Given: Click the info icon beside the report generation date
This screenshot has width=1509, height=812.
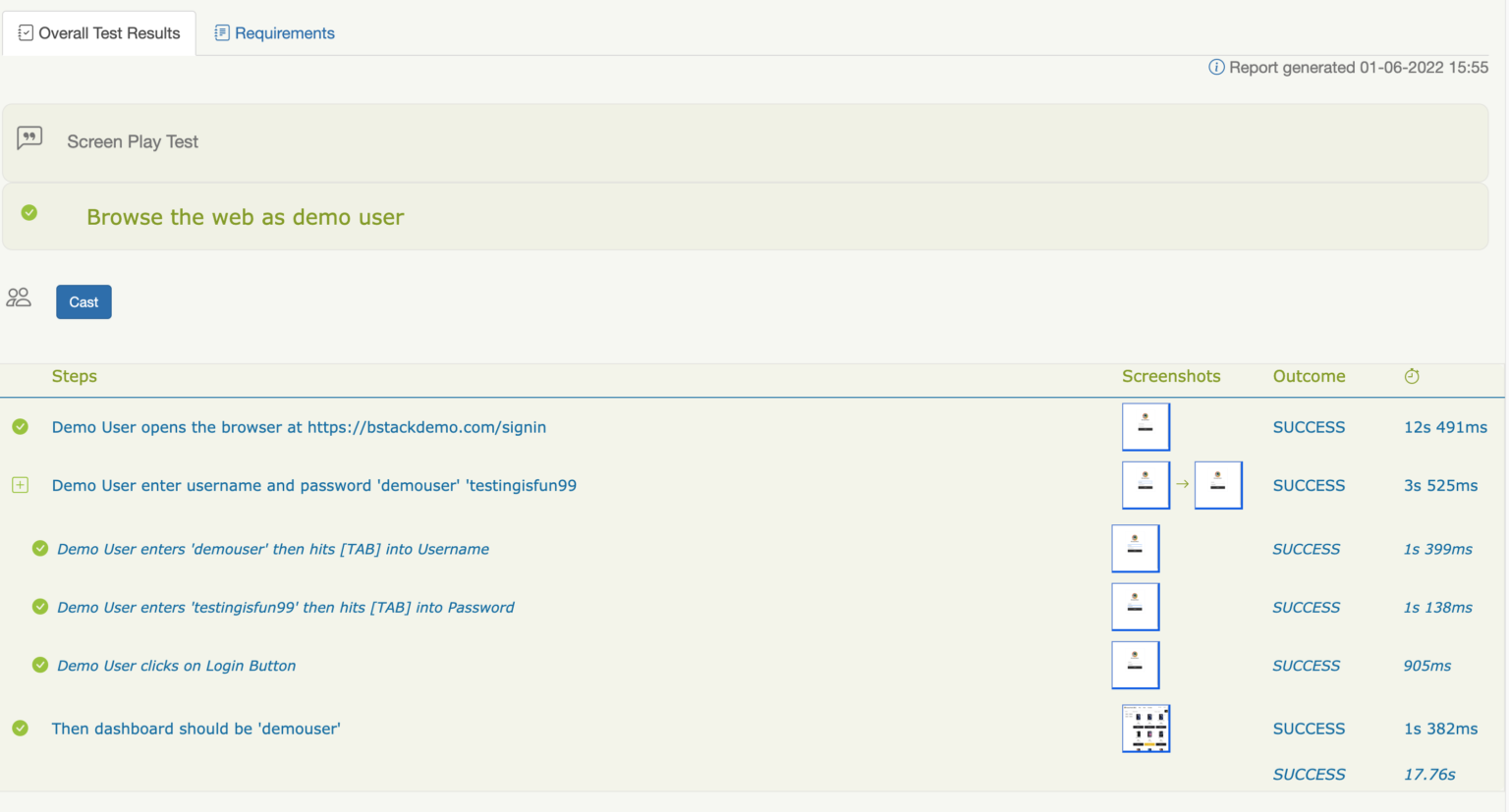Looking at the screenshot, I should coord(1216,67).
